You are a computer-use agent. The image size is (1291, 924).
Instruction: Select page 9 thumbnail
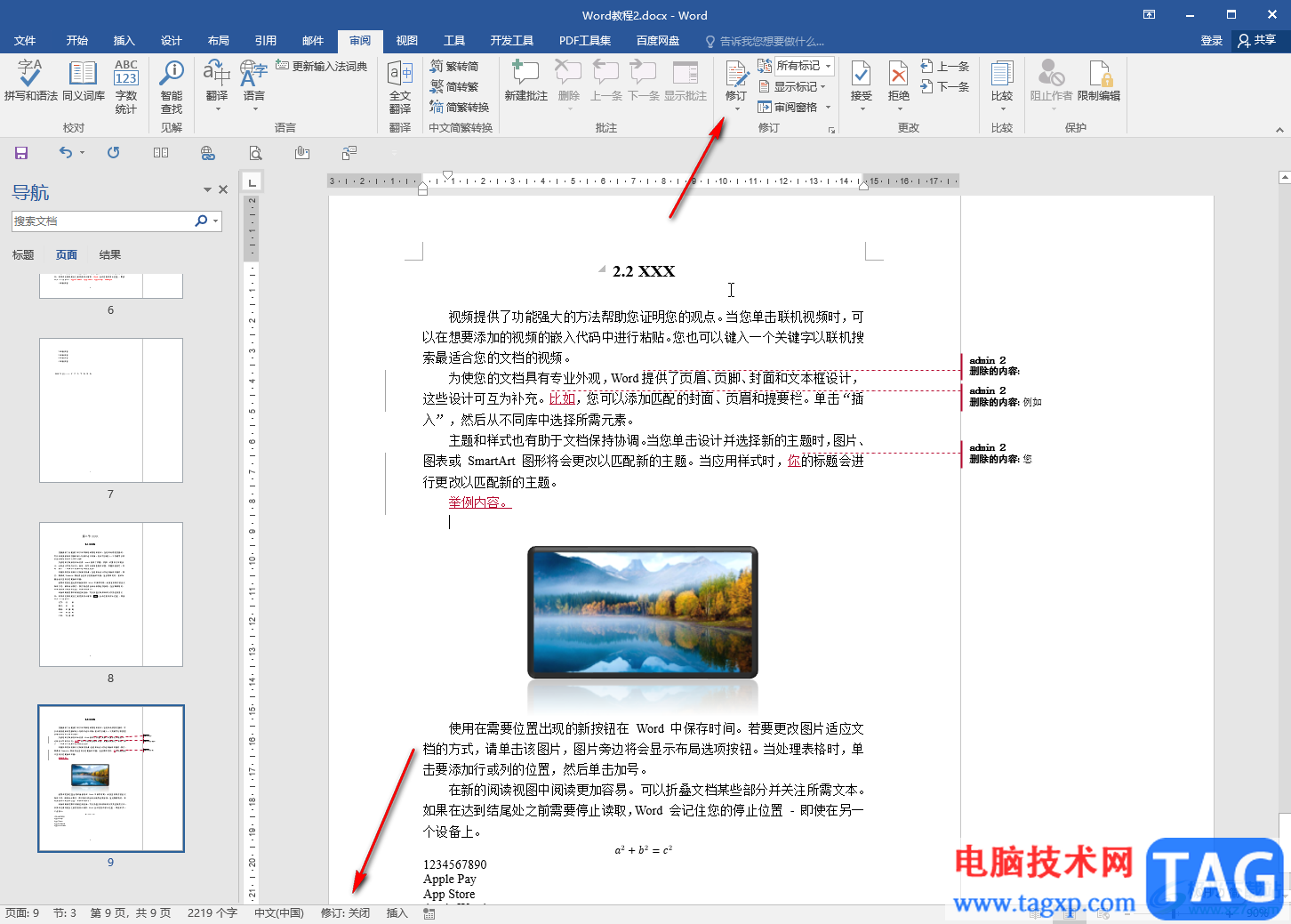[x=111, y=778]
